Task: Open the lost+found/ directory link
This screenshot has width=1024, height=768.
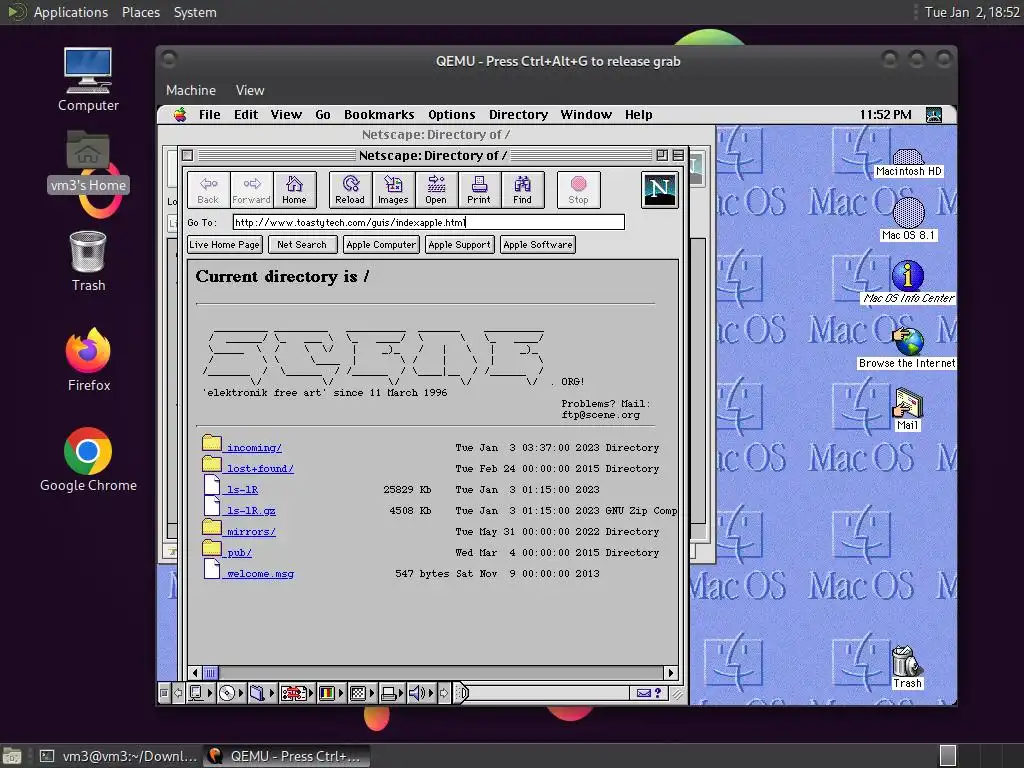Action: [260, 469]
